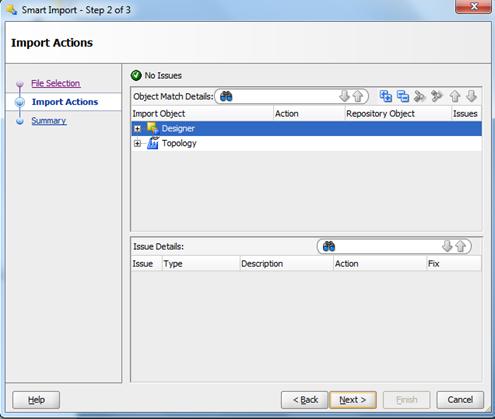Viewport: 495px width, 419px height.
Task: Click the Expand All icon in Object Match toolbar
Action: [x=386, y=96]
